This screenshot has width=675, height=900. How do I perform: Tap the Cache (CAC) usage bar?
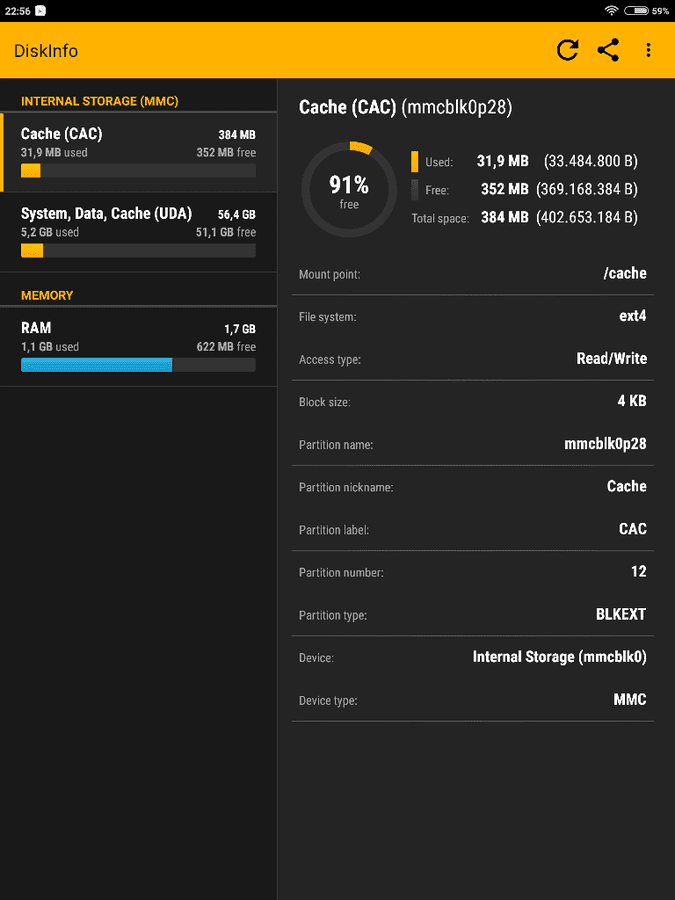coord(138,170)
